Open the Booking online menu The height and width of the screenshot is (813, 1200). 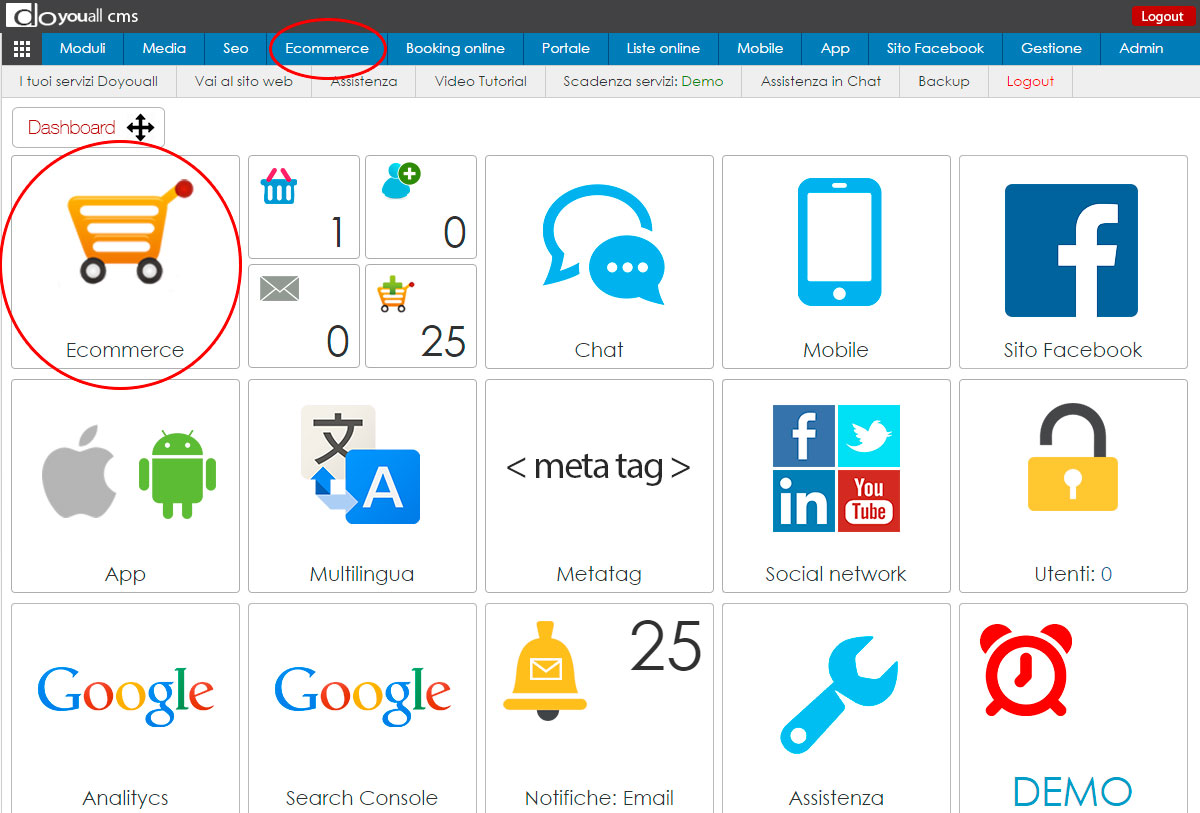tap(455, 48)
